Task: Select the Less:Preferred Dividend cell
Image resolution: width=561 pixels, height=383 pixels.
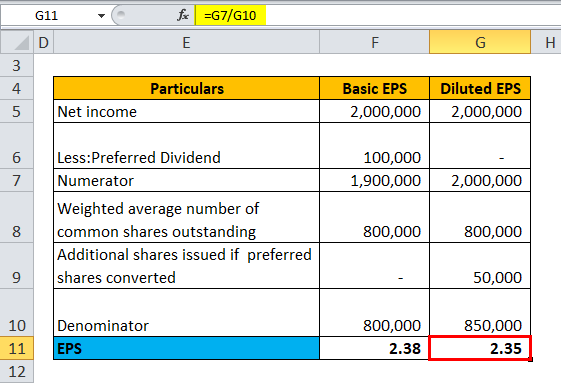Action: tap(186, 146)
